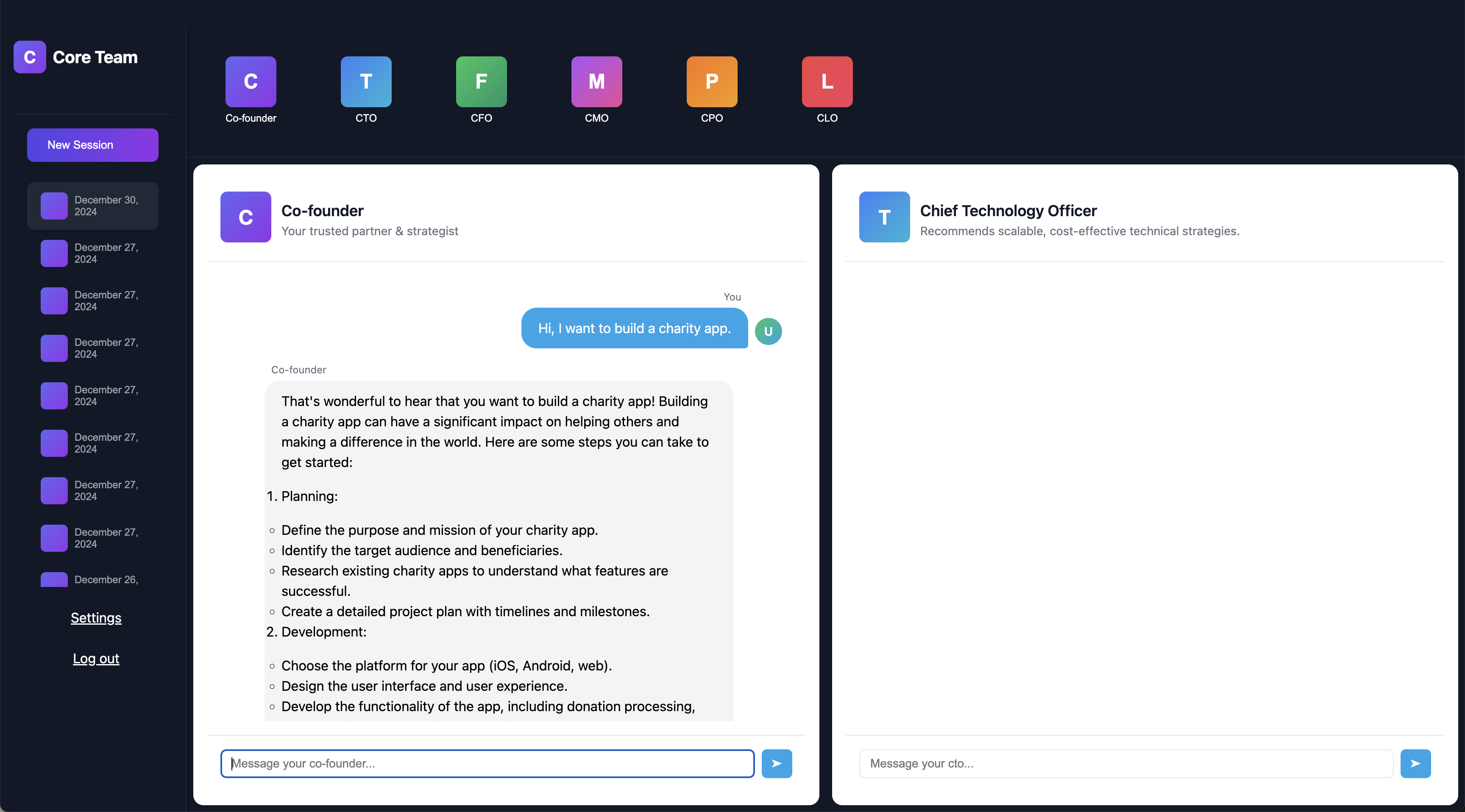Open the December 30, 2024 session
This screenshot has width=1465, height=812.
pyautogui.click(x=93, y=206)
